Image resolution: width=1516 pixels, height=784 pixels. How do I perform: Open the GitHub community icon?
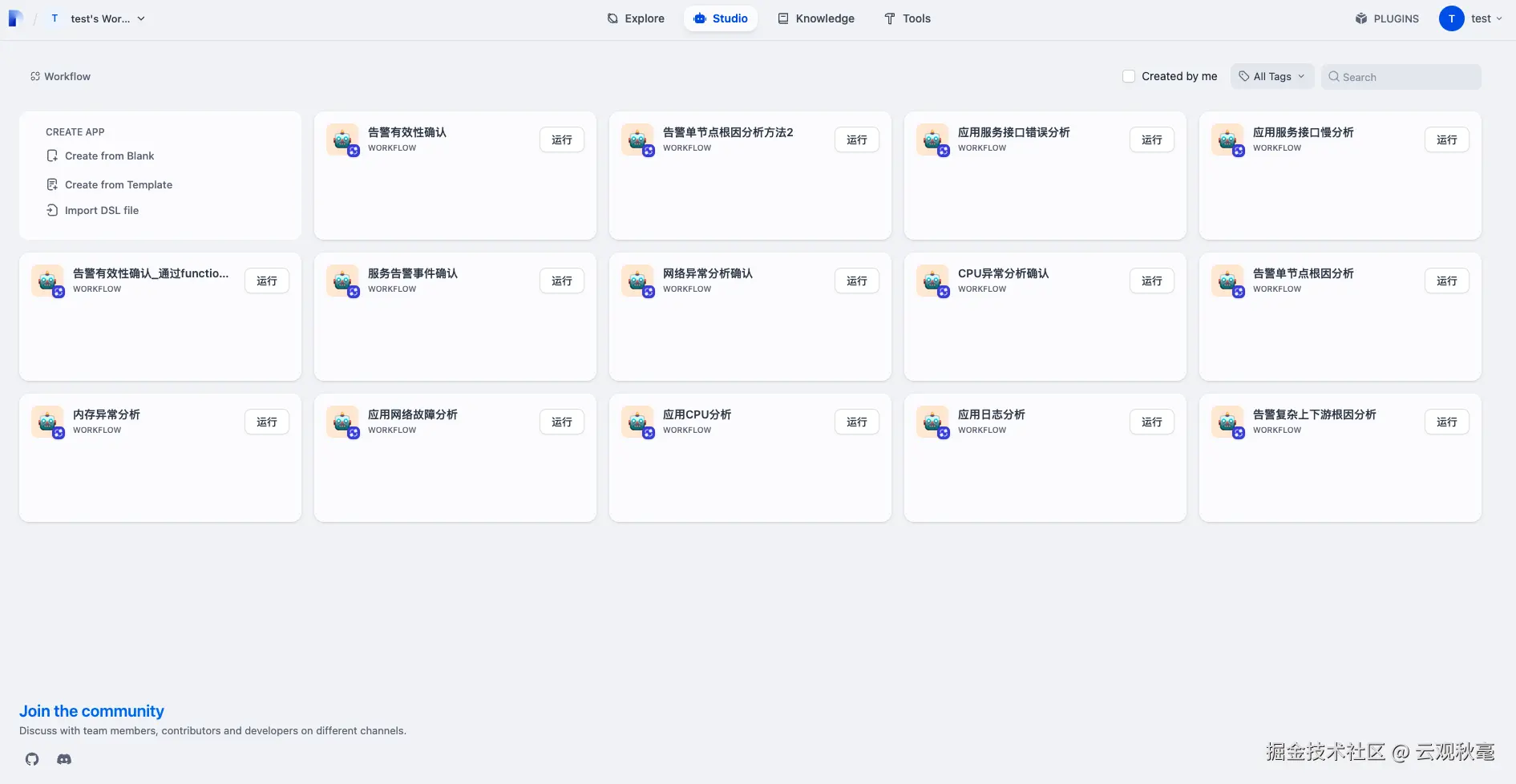click(x=32, y=759)
